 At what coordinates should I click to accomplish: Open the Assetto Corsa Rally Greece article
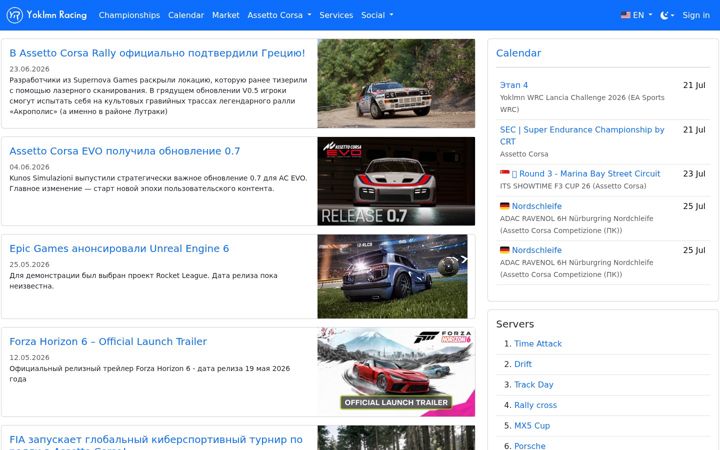coord(157,53)
